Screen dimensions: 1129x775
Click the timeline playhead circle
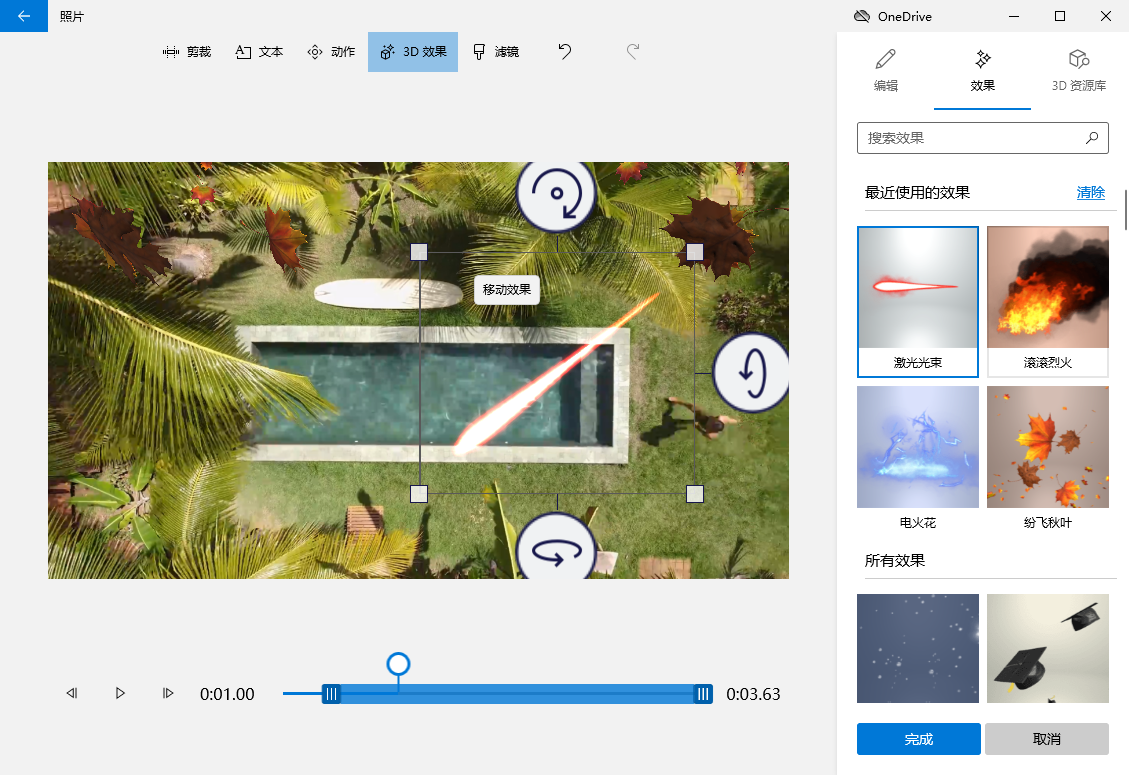click(x=398, y=663)
